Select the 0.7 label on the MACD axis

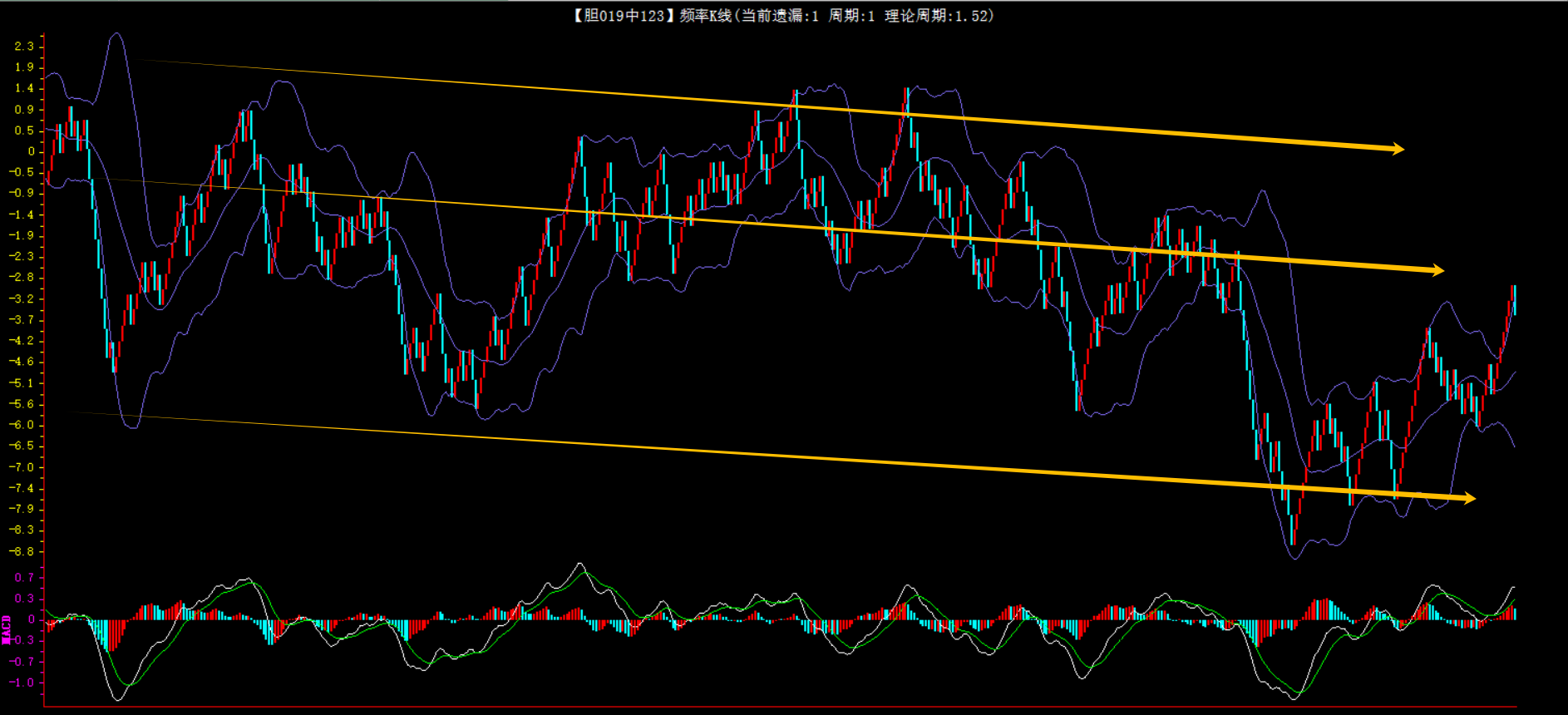pos(24,577)
